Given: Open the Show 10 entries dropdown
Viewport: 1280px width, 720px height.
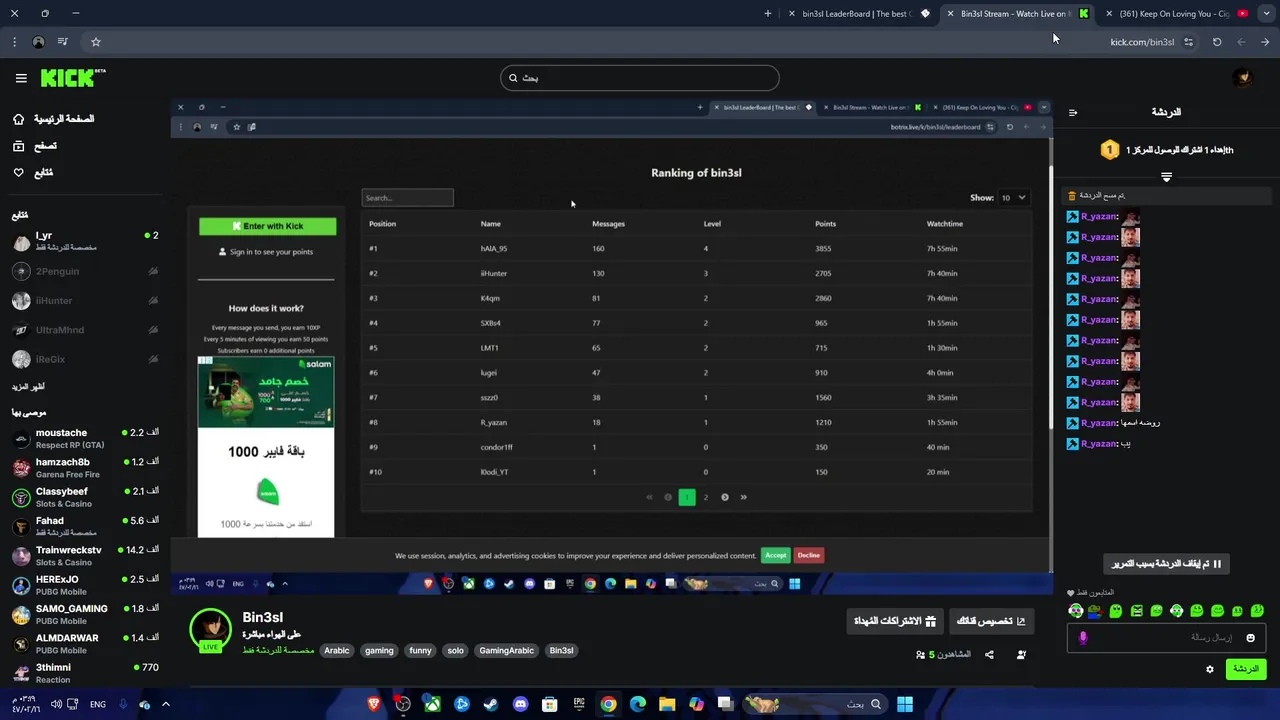Looking at the screenshot, I should (x=1013, y=198).
